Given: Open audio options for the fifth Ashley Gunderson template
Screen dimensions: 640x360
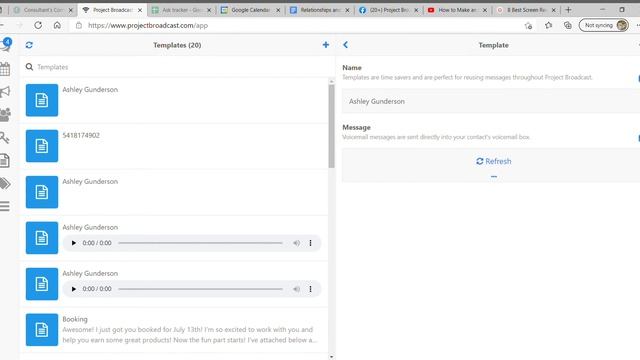Looking at the screenshot, I should click(311, 289).
